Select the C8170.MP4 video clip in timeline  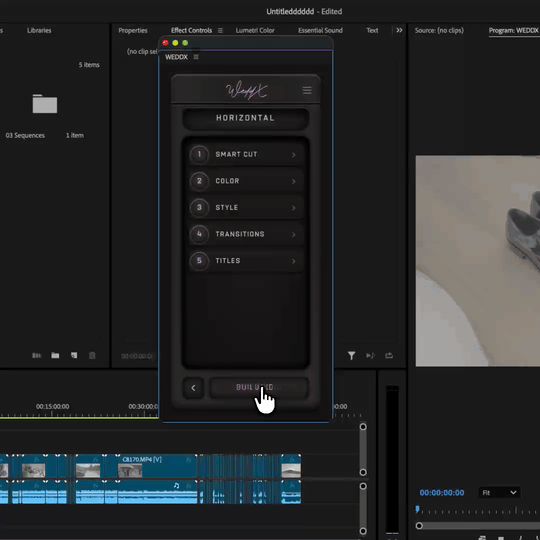tap(157, 466)
